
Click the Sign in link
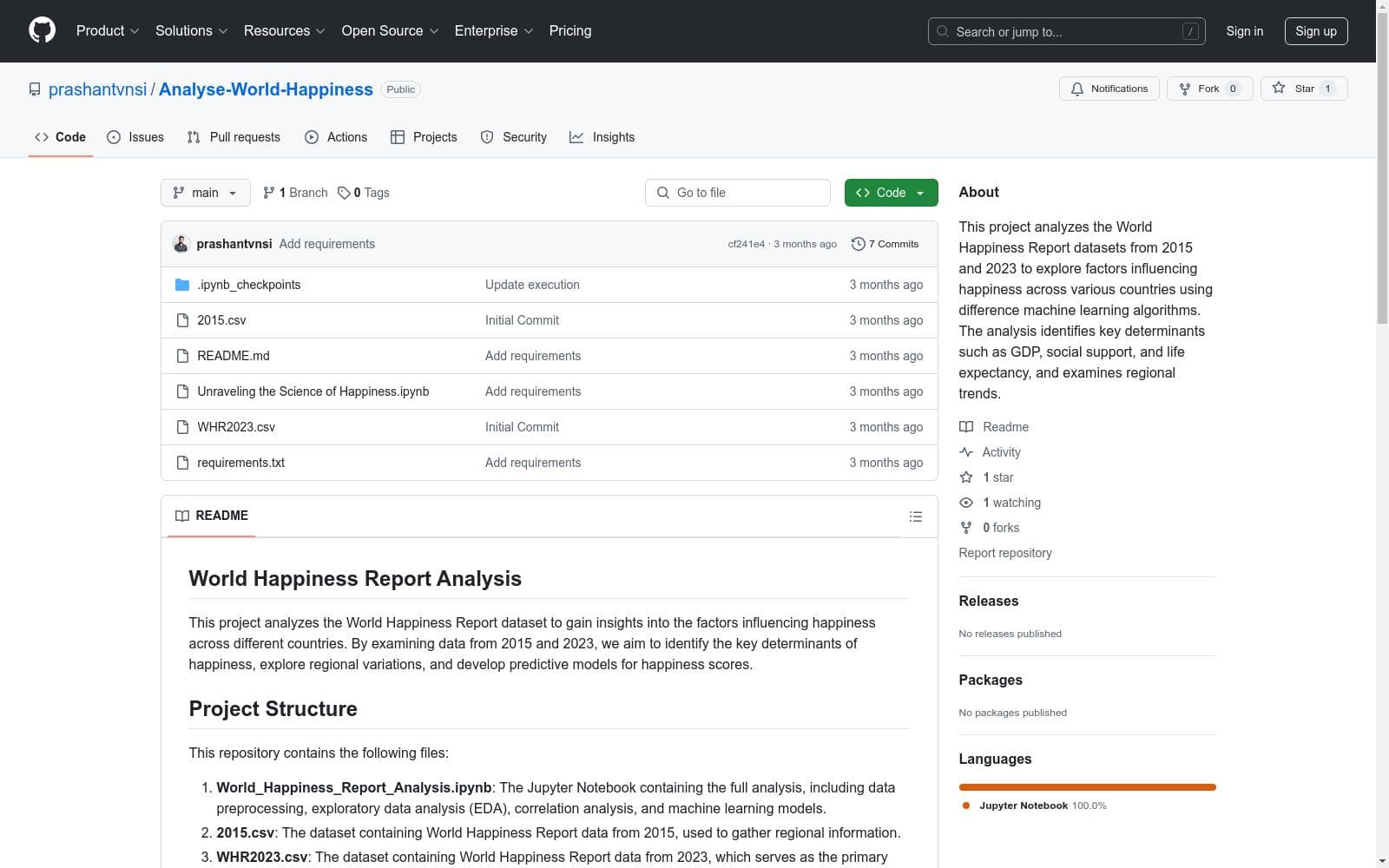click(x=1244, y=31)
